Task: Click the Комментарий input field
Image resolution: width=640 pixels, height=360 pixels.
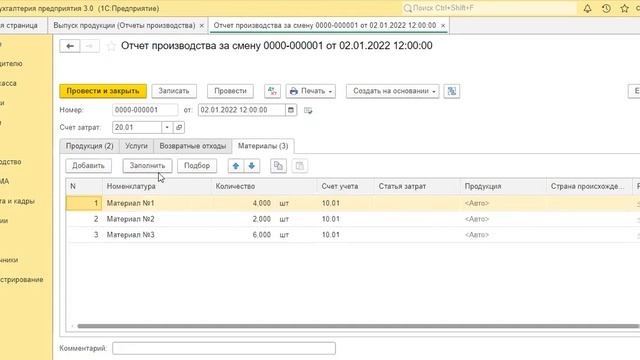Action: [224, 348]
